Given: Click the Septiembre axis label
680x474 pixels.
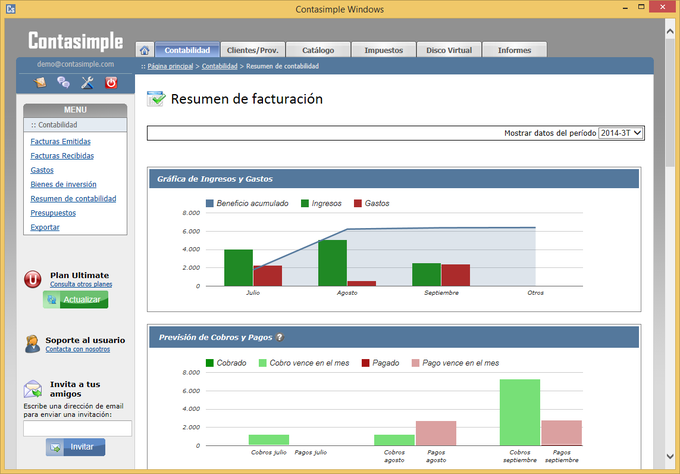Looking at the screenshot, I should [441, 293].
